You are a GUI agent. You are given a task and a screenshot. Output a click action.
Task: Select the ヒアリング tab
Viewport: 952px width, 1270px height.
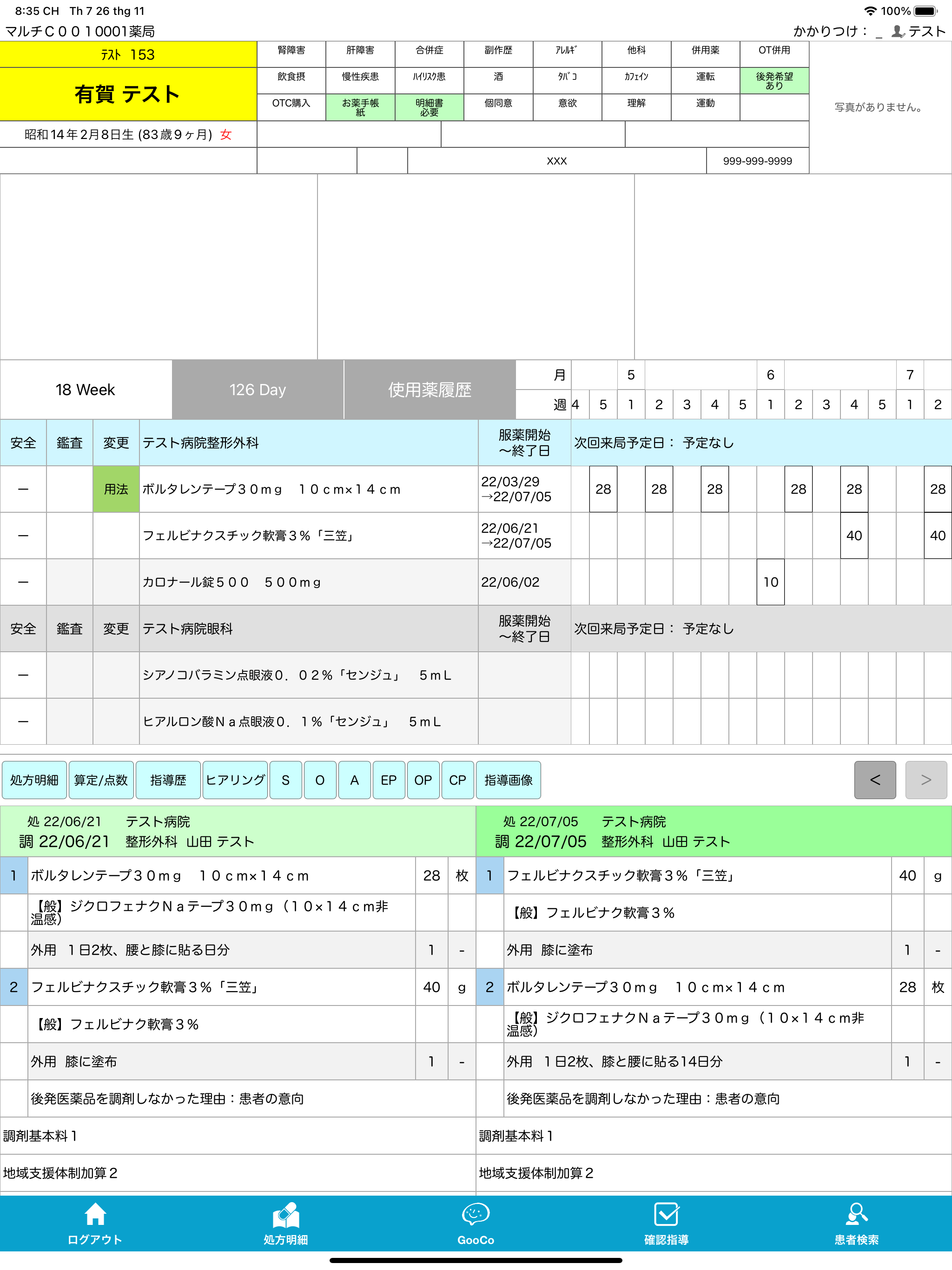[x=235, y=780]
